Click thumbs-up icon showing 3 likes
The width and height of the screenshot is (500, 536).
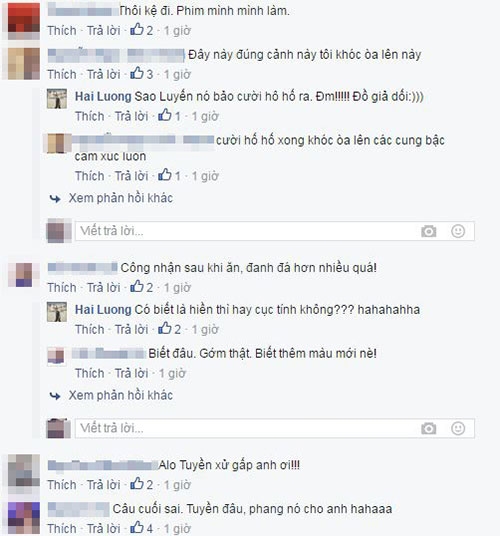coord(137,73)
